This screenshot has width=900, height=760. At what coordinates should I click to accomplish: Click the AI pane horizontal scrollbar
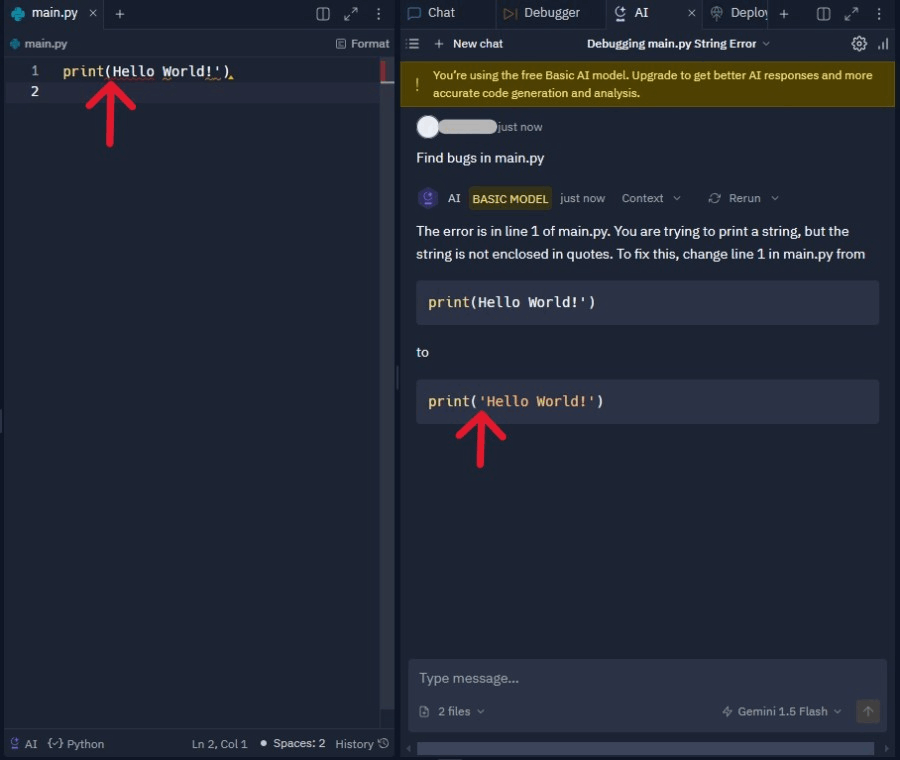tap(645, 749)
